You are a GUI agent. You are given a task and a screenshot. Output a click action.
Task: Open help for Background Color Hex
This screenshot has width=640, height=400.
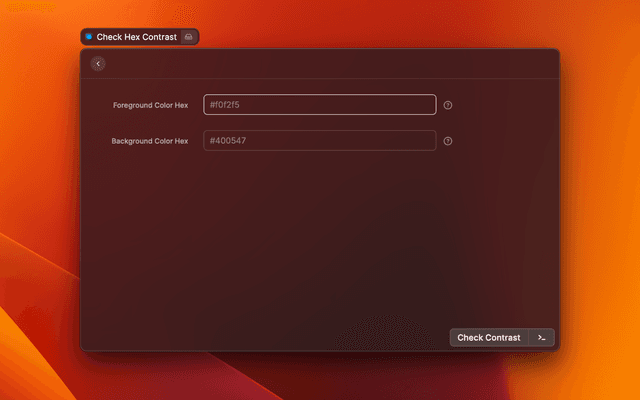(x=448, y=141)
